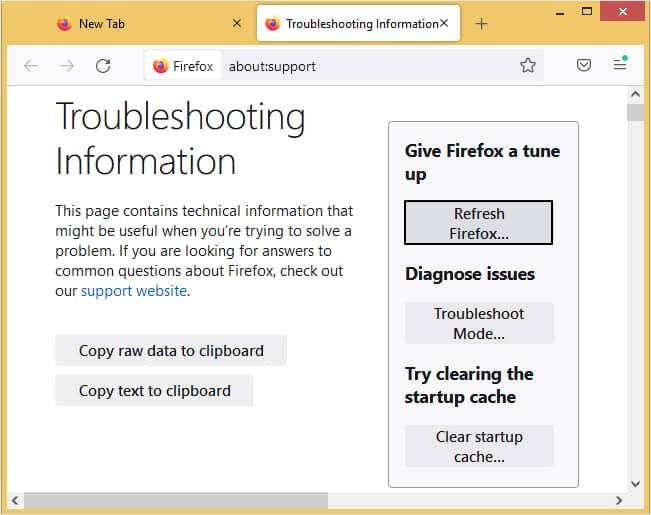Click the Give Firefox a tune up heading
Viewport: 651px width, 515px height.
(x=482, y=162)
